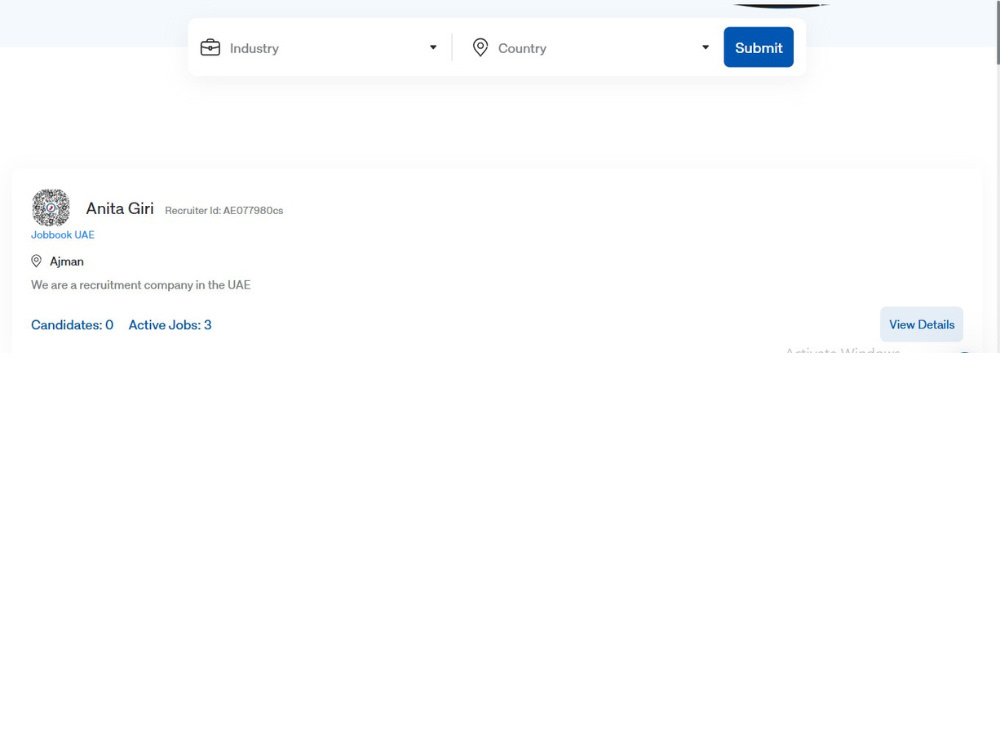Open the Candidates: 0 link
The height and width of the screenshot is (750, 1000).
pos(72,325)
